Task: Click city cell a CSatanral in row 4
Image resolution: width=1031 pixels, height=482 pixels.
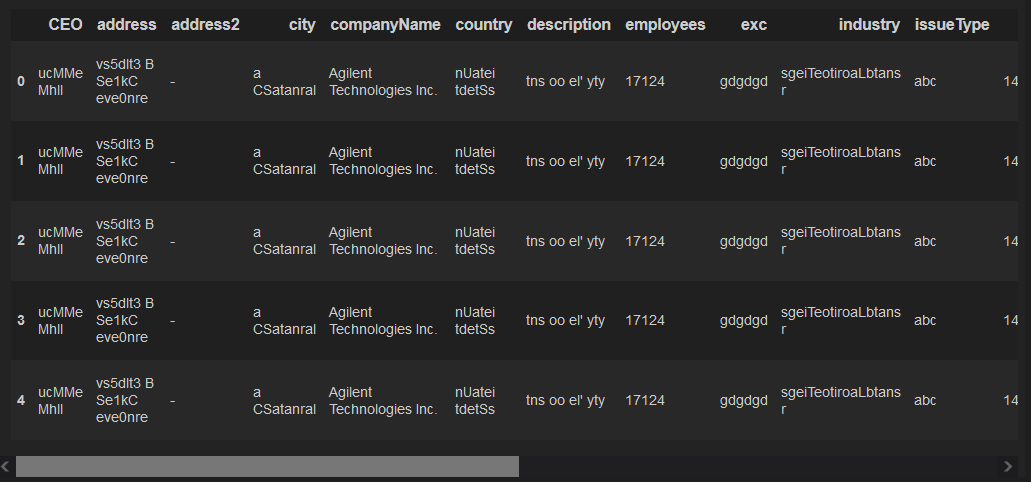Action: click(285, 400)
